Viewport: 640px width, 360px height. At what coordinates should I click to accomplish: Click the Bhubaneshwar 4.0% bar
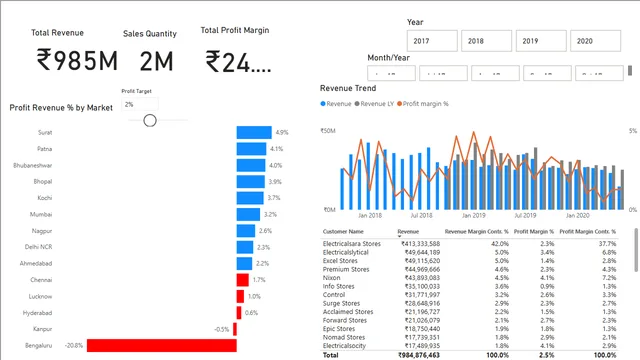[x=251, y=165]
